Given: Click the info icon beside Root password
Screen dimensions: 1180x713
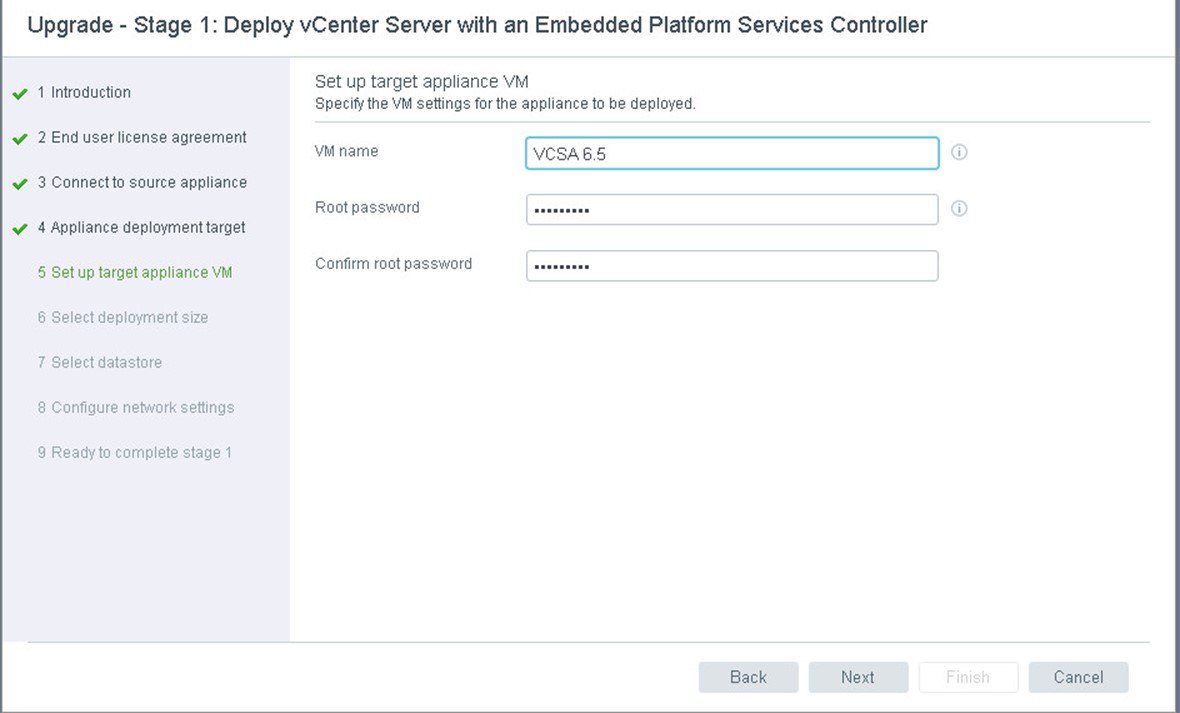Looking at the screenshot, I should coord(959,209).
